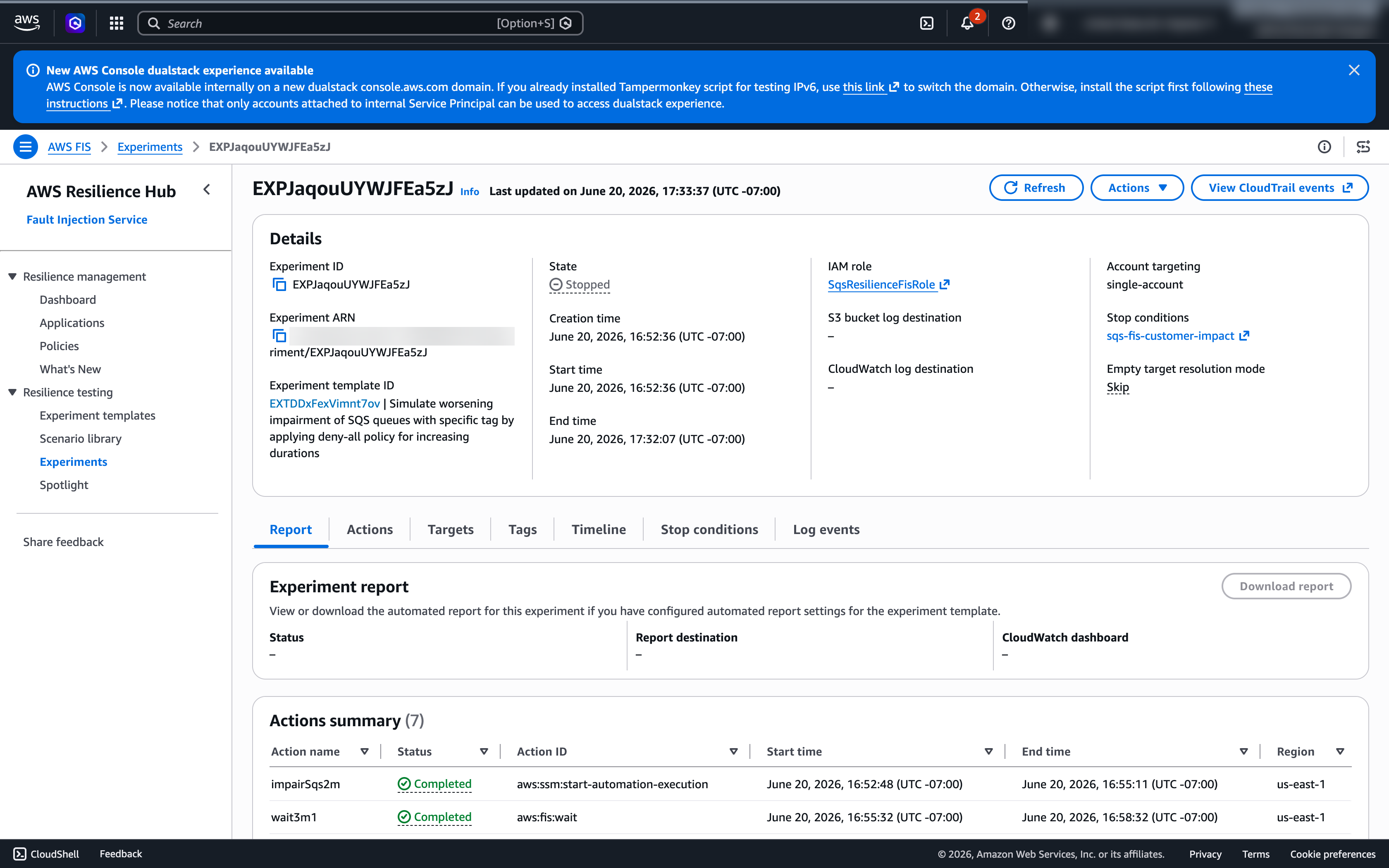The width and height of the screenshot is (1389, 868).
Task: Click the Amazon Q hexagon icon
Action: pyautogui.click(x=75, y=23)
